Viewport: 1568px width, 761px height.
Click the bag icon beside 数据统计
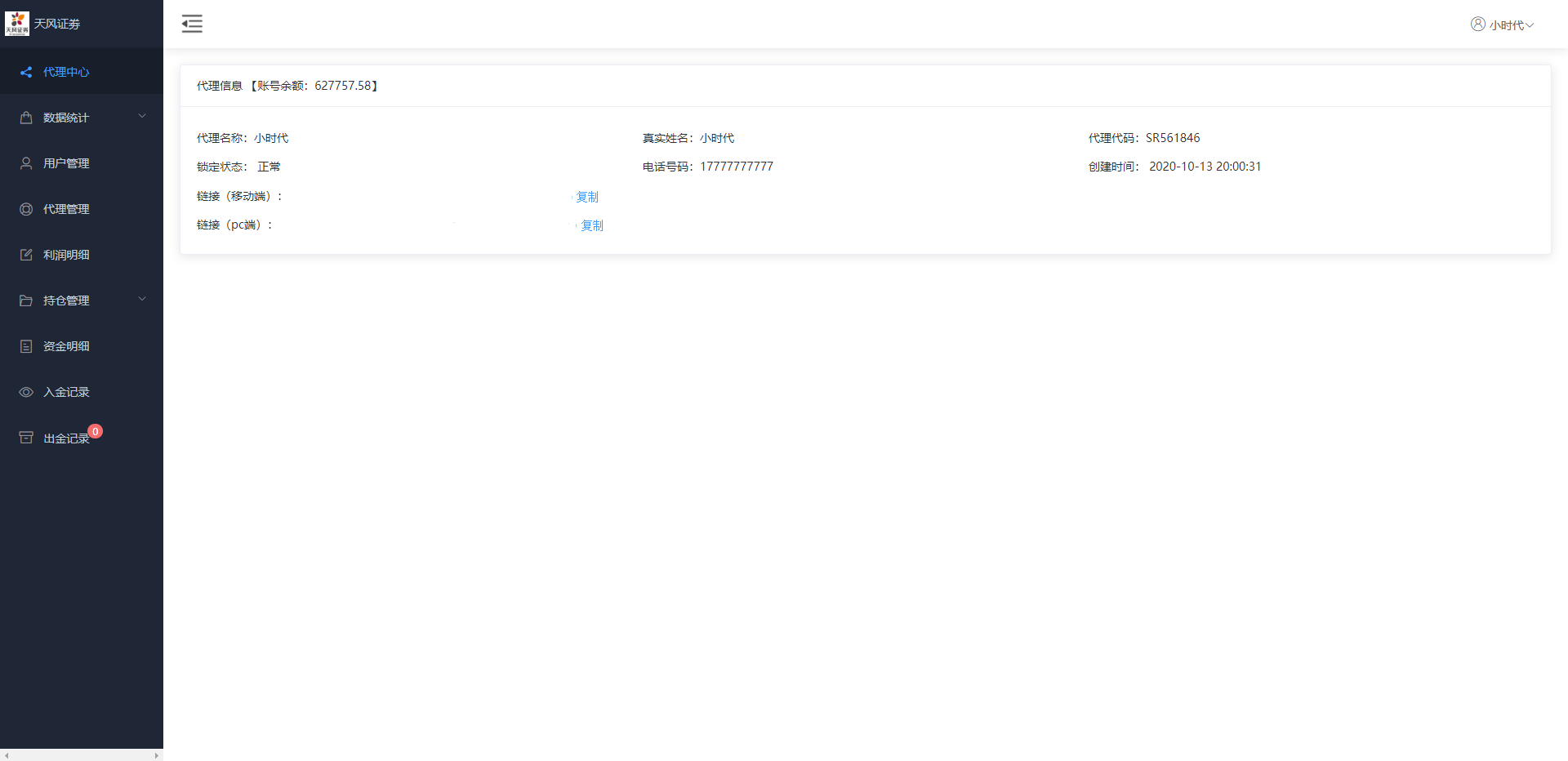[x=26, y=118]
